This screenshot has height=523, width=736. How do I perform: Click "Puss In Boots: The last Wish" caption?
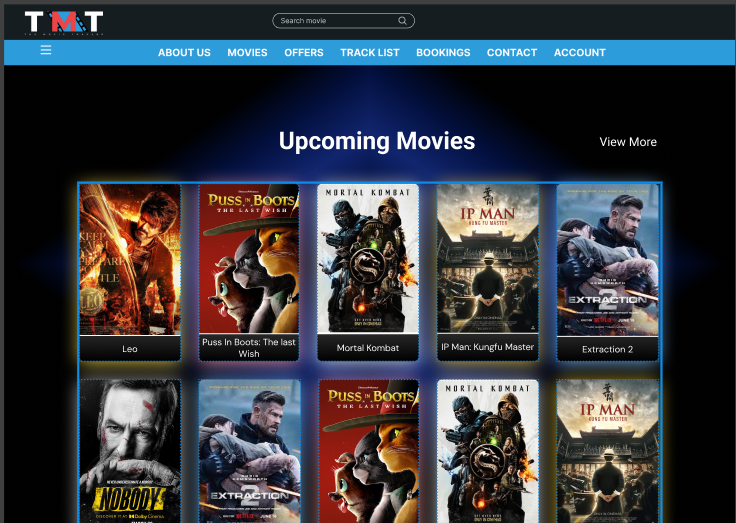point(249,348)
